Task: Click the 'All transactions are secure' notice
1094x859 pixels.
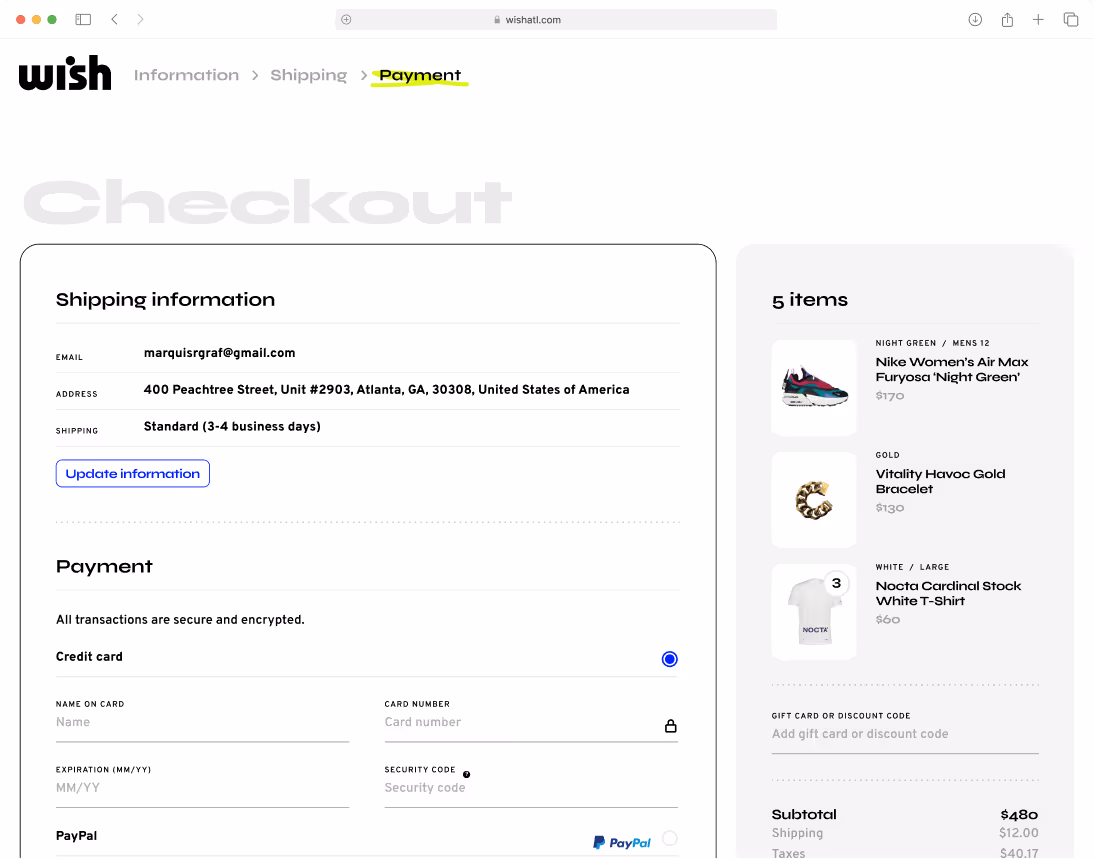Action: click(x=180, y=620)
